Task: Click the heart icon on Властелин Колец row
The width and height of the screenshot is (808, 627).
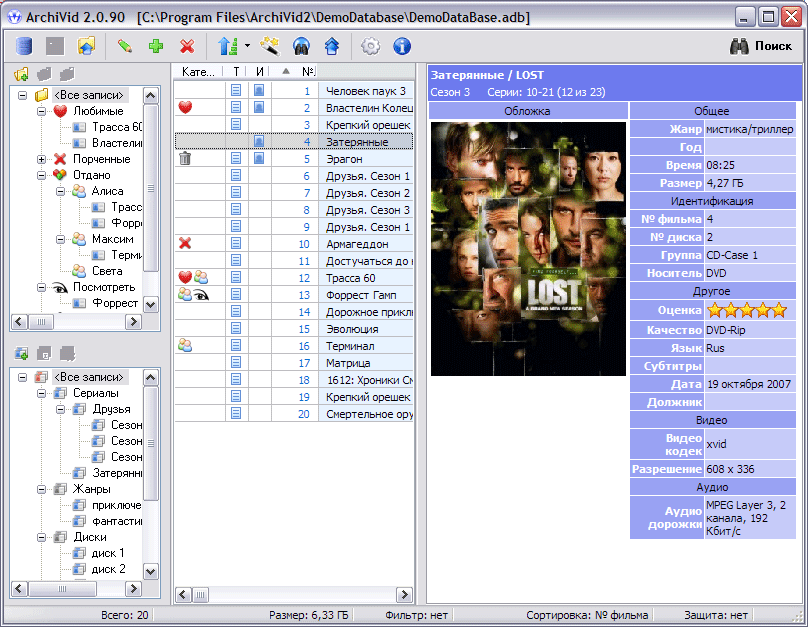Action: tap(185, 108)
